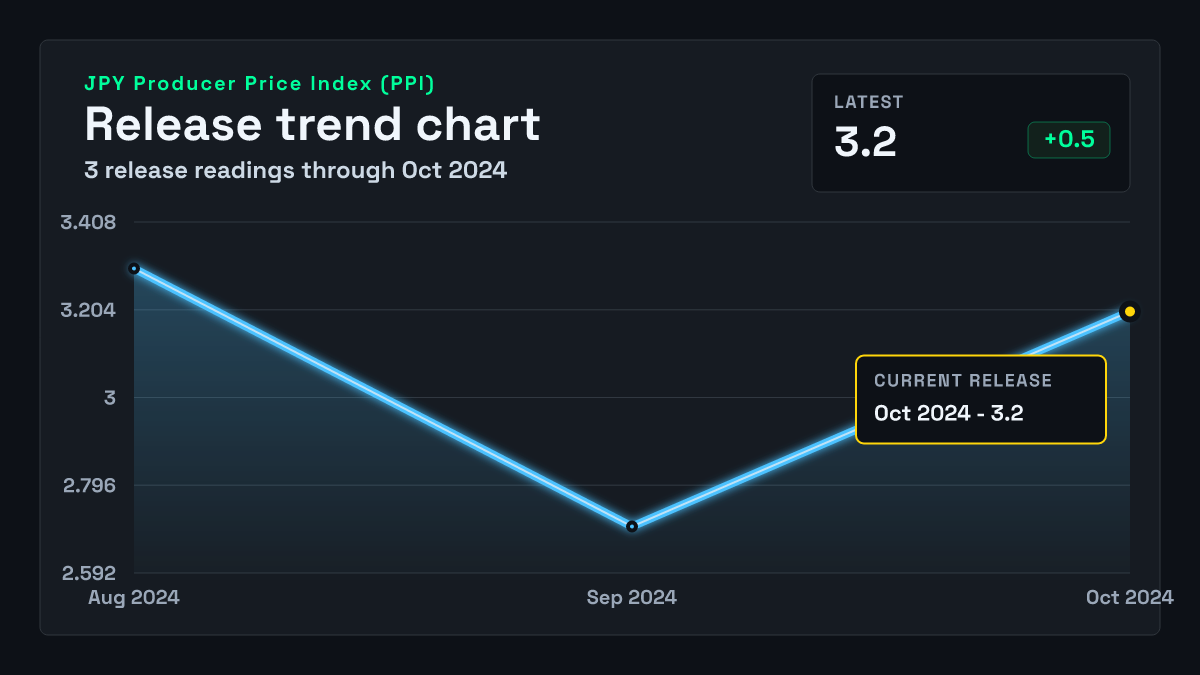The height and width of the screenshot is (675, 1200).
Task: Click the 2.592 y-axis label
Action: click(88, 574)
